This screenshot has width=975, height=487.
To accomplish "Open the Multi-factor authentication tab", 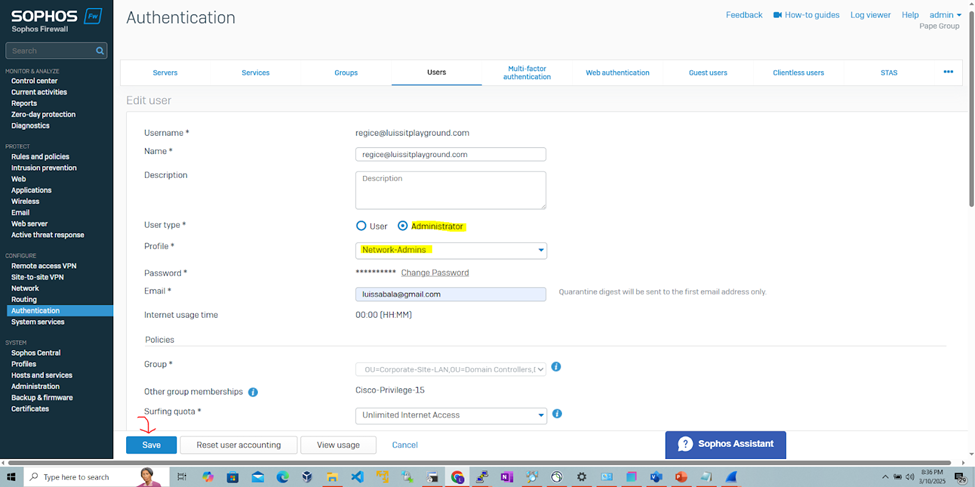I will [527, 73].
